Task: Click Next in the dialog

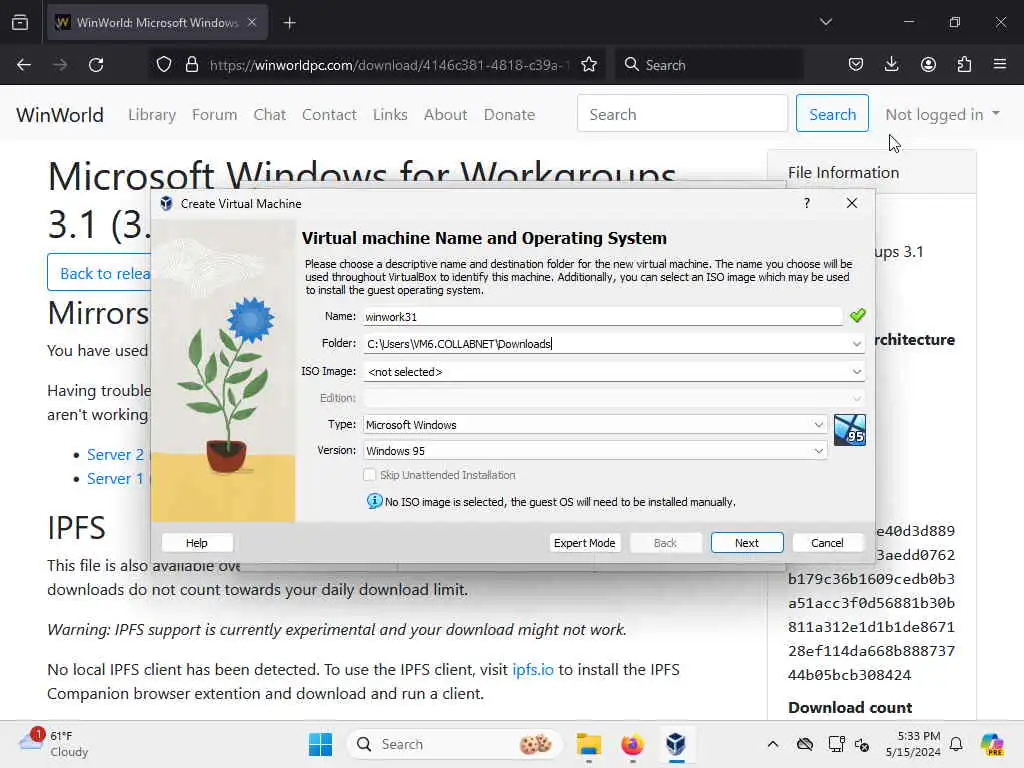Action: pyautogui.click(x=746, y=543)
